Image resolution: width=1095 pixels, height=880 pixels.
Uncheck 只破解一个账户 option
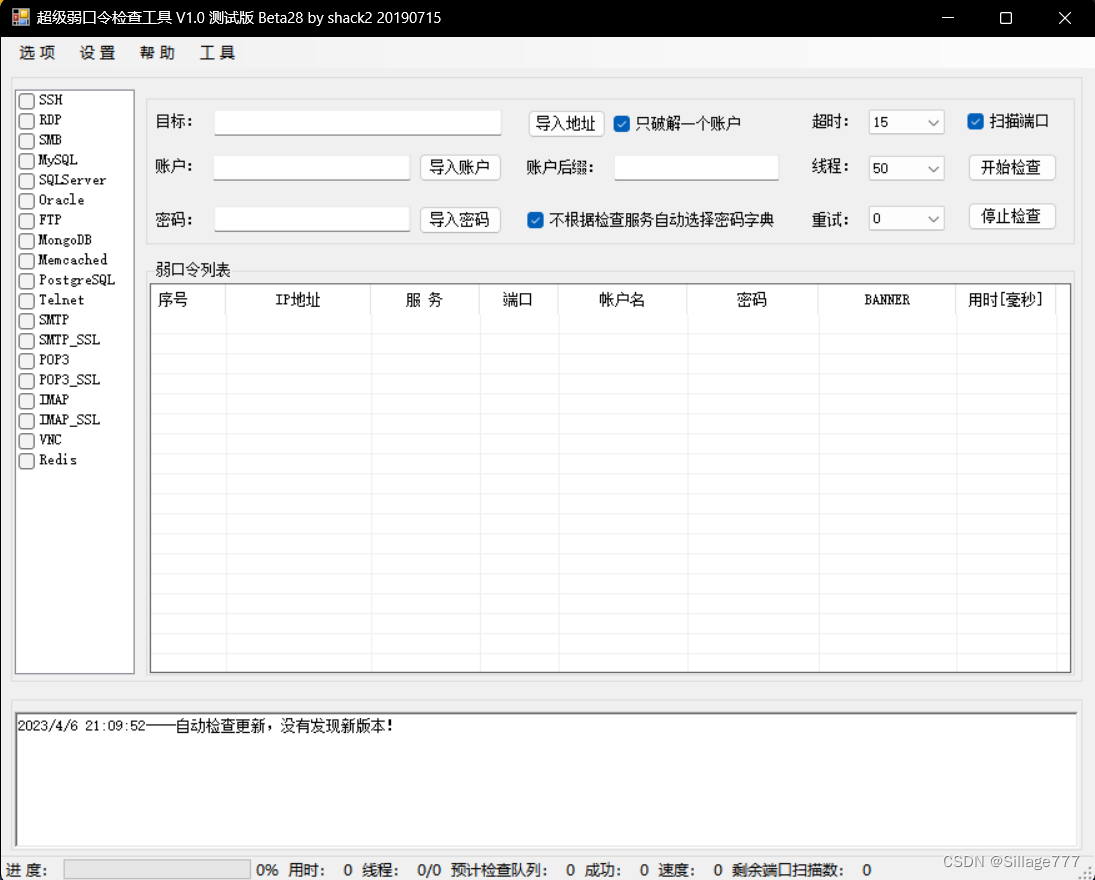click(x=622, y=124)
